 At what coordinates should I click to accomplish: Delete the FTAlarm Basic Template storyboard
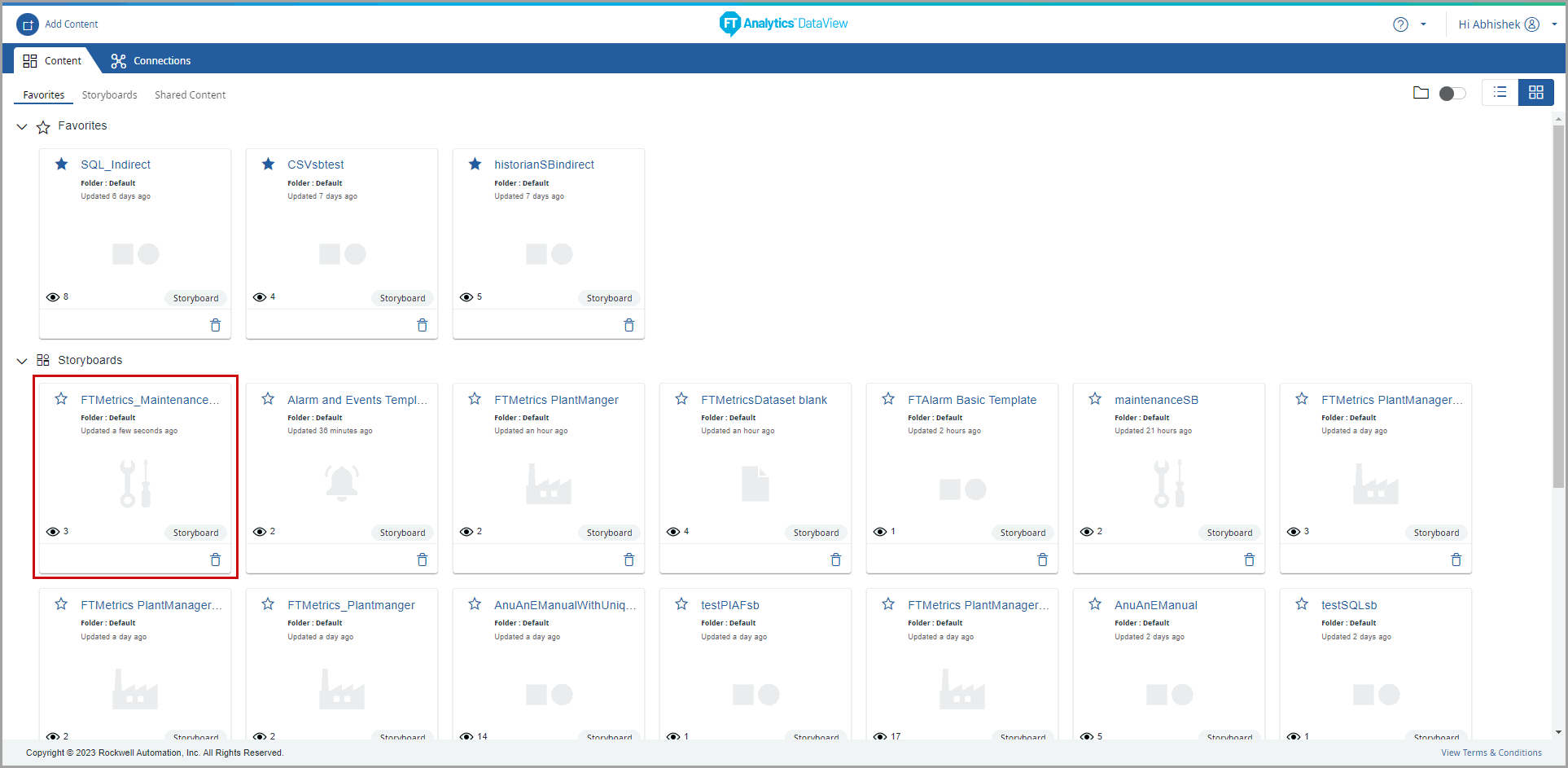tap(1043, 560)
